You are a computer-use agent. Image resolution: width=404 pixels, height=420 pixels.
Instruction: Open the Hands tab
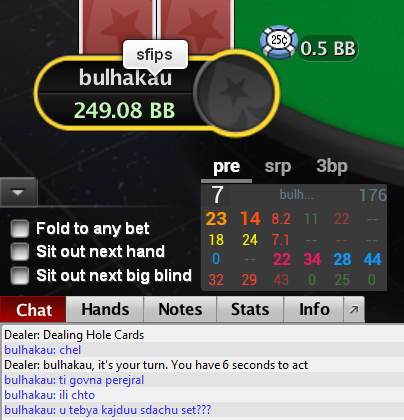click(105, 309)
